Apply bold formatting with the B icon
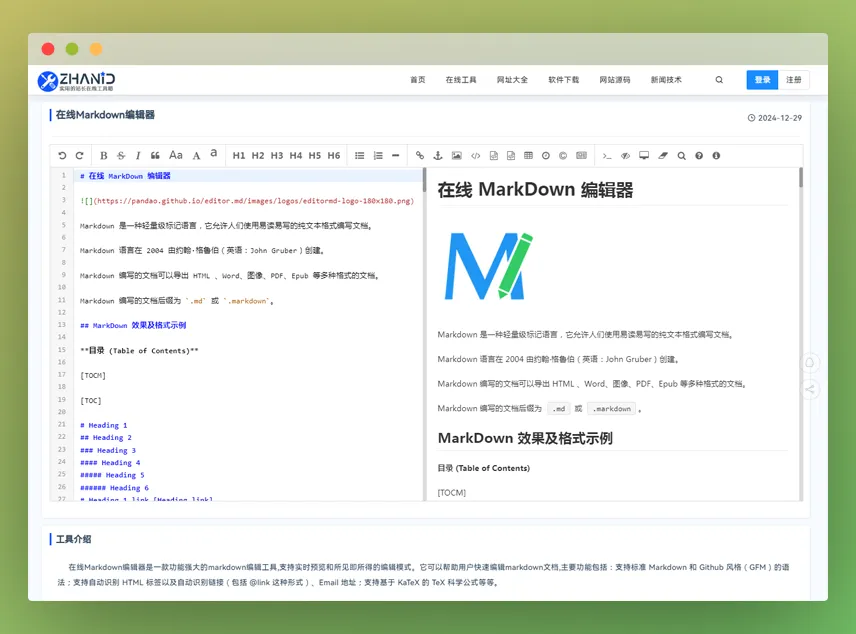The width and height of the screenshot is (856, 634). coord(102,155)
